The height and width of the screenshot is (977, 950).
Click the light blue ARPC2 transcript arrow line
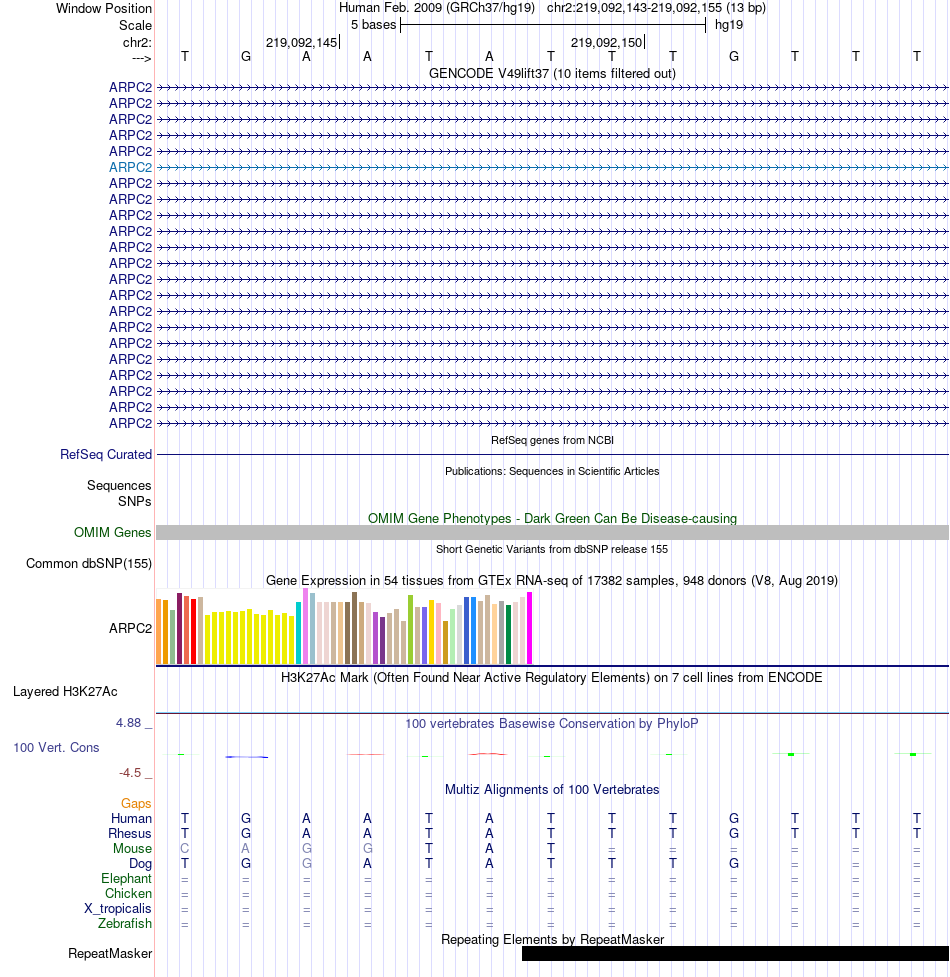pos(552,168)
